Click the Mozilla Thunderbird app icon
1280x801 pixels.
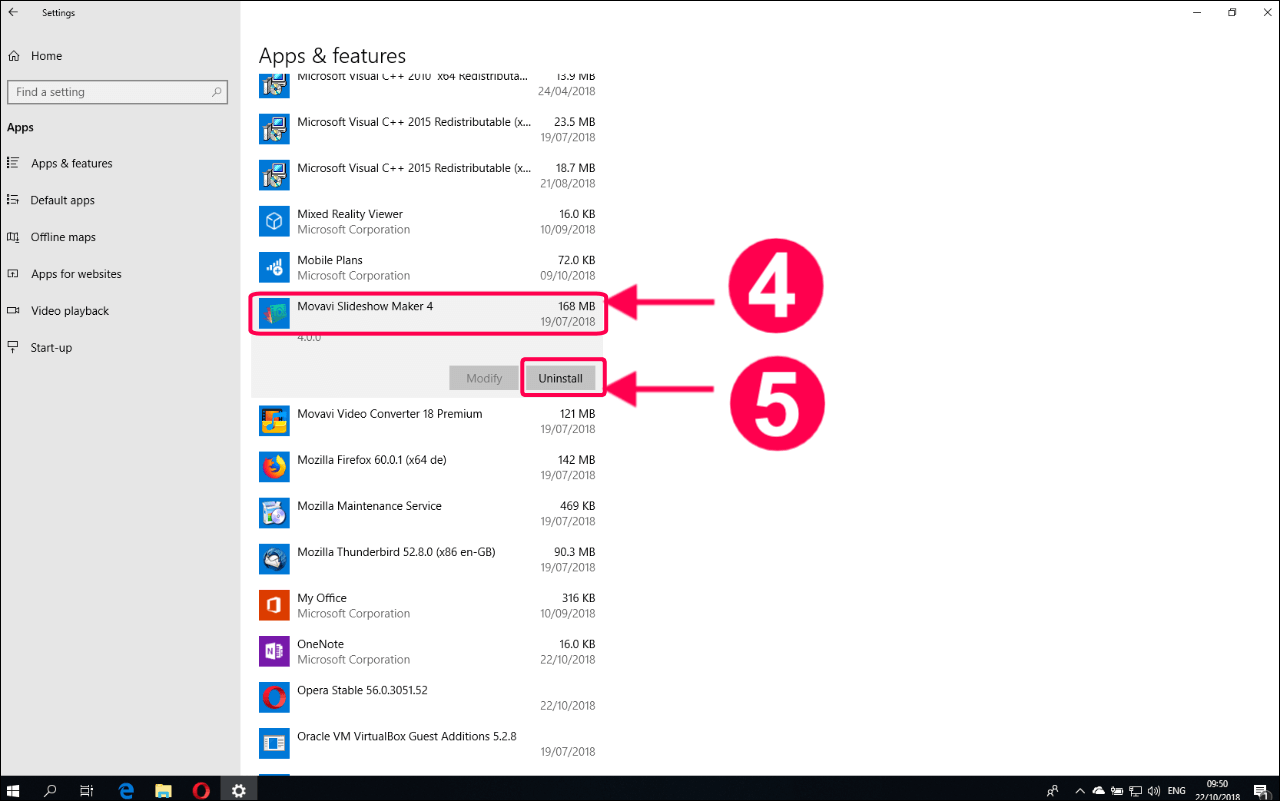tap(274, 559)
